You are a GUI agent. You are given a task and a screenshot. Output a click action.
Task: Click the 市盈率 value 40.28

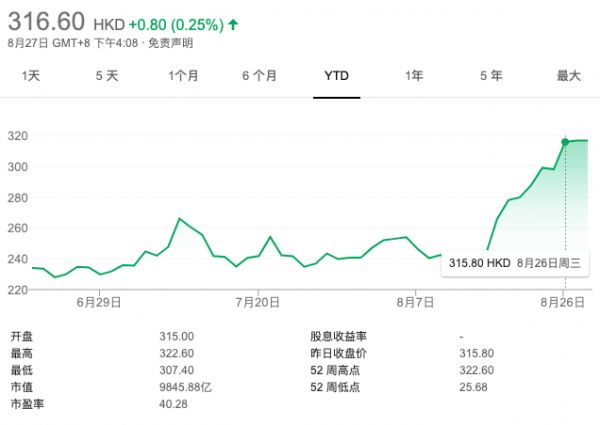[x=173, y=403]
